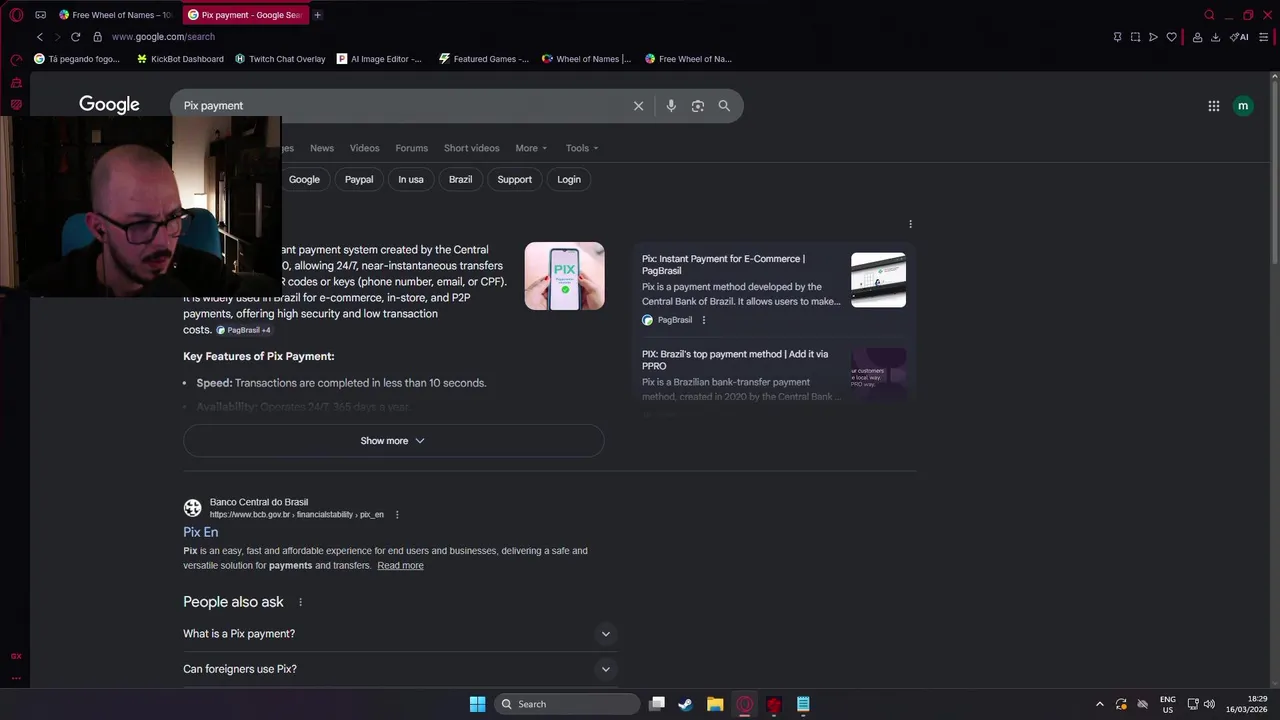
Task: Filter results with In usa chip
Action: tap(411, 180)
